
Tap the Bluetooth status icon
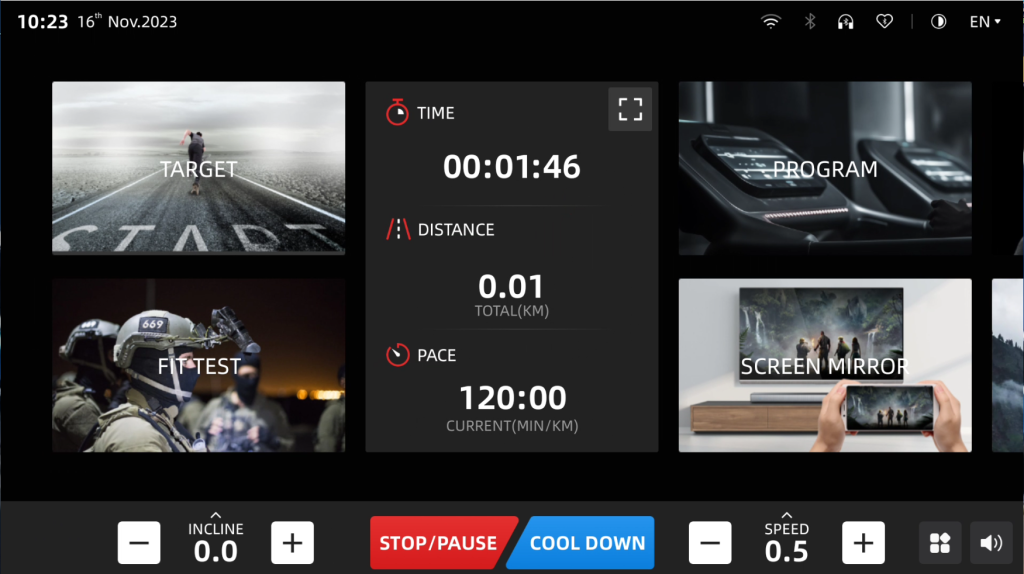pos(810,22)
